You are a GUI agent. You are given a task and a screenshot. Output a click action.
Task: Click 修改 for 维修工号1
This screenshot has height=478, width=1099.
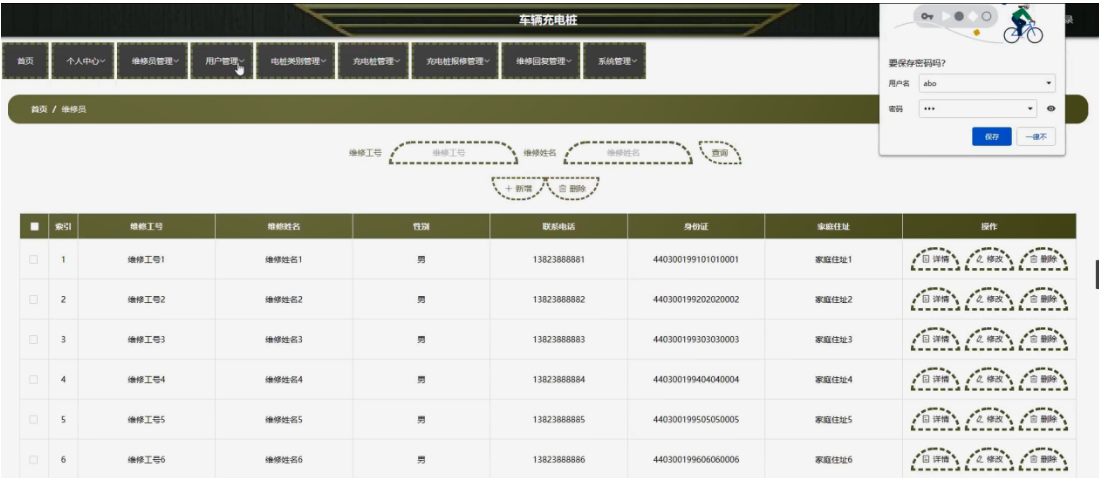(990, 259)
